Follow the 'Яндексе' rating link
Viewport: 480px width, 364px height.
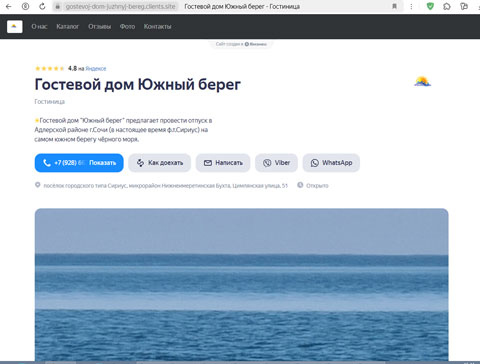(96, 69)
